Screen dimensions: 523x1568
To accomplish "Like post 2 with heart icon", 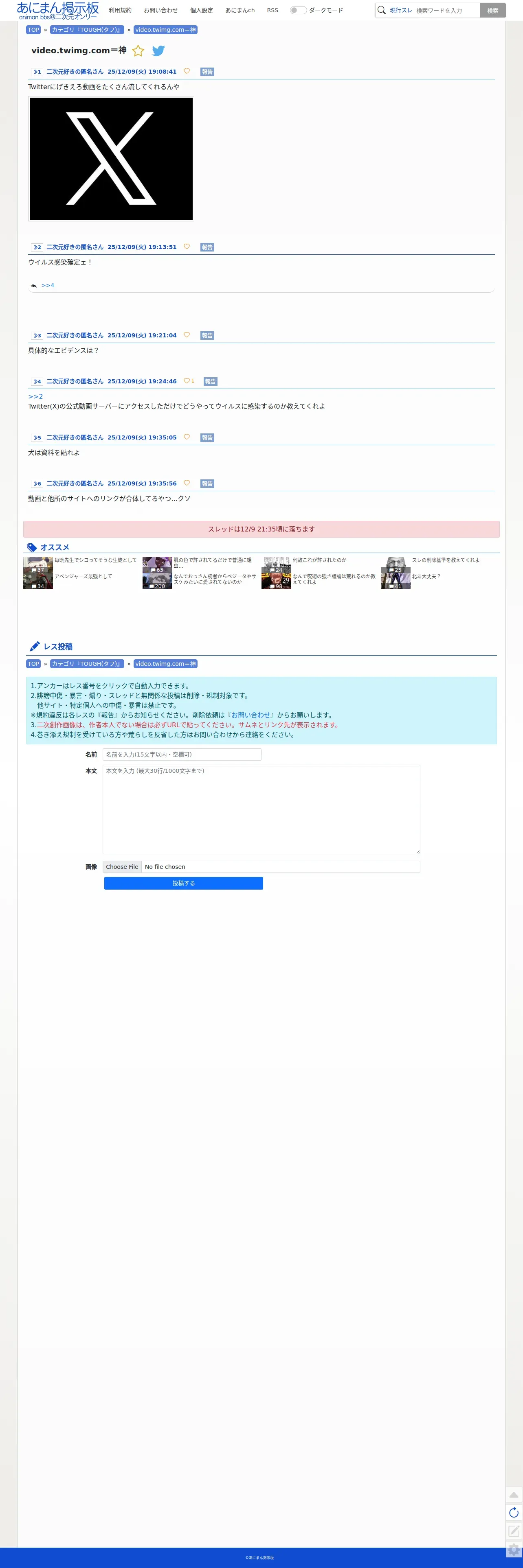I will click(187, 247).
